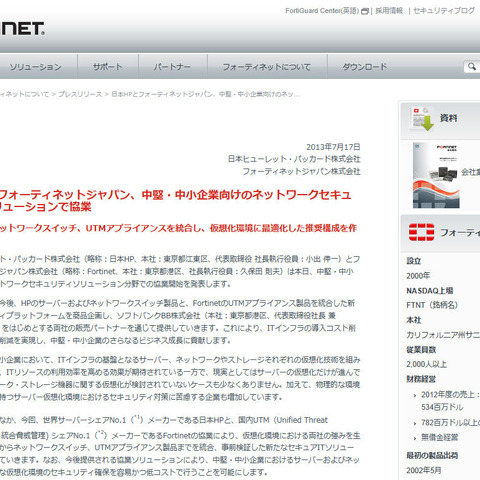Click the NASDAQ上場 label
The width and height of the screenshot is (480, 480).
tap(430, 291)
